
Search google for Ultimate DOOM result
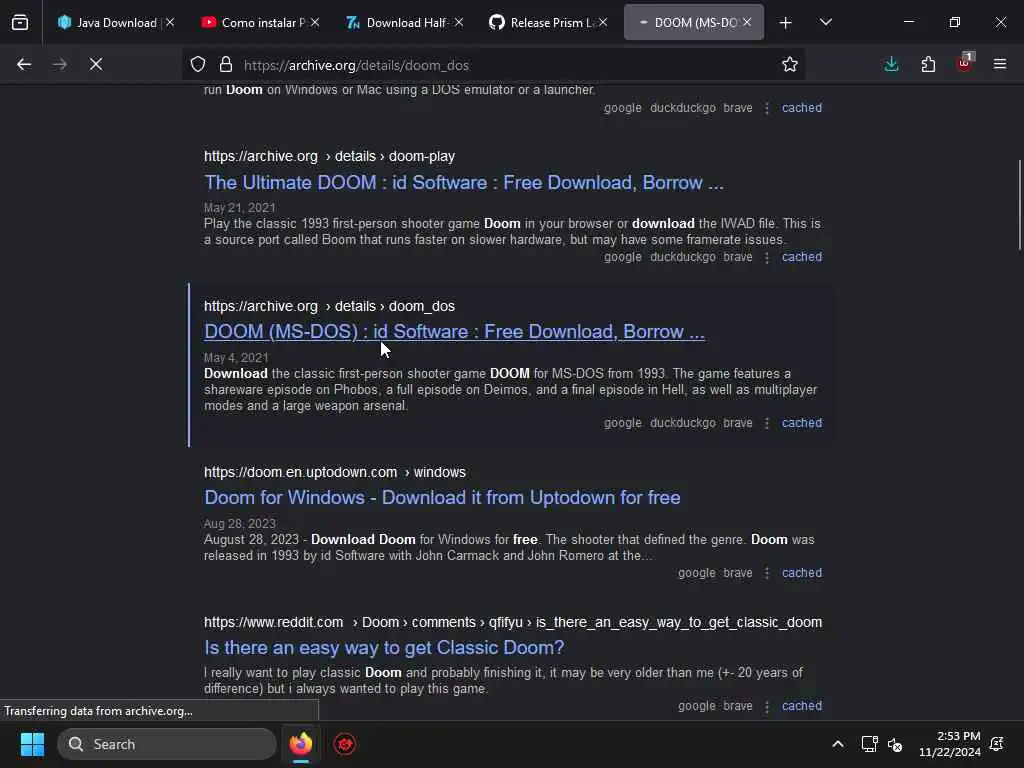pos(622,257)
